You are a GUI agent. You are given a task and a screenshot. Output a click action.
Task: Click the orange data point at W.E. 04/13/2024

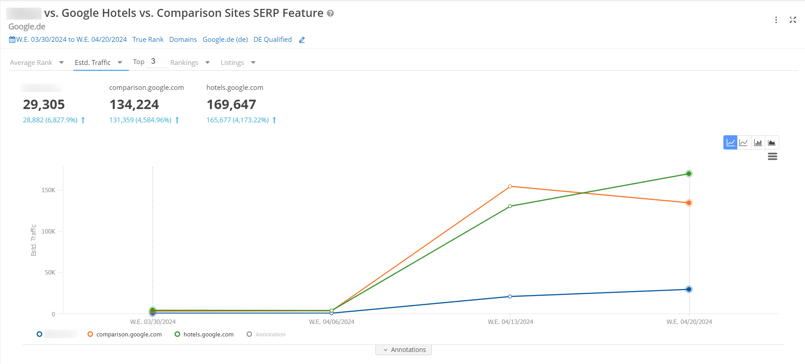click(510, 186)
